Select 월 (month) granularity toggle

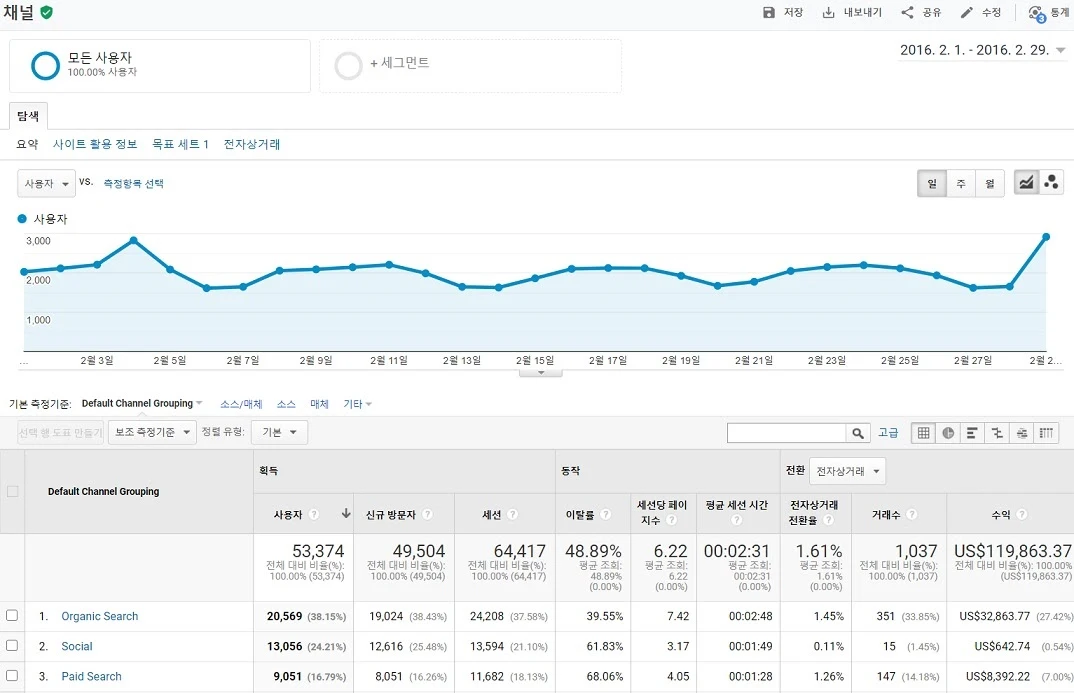pos(990,184)
